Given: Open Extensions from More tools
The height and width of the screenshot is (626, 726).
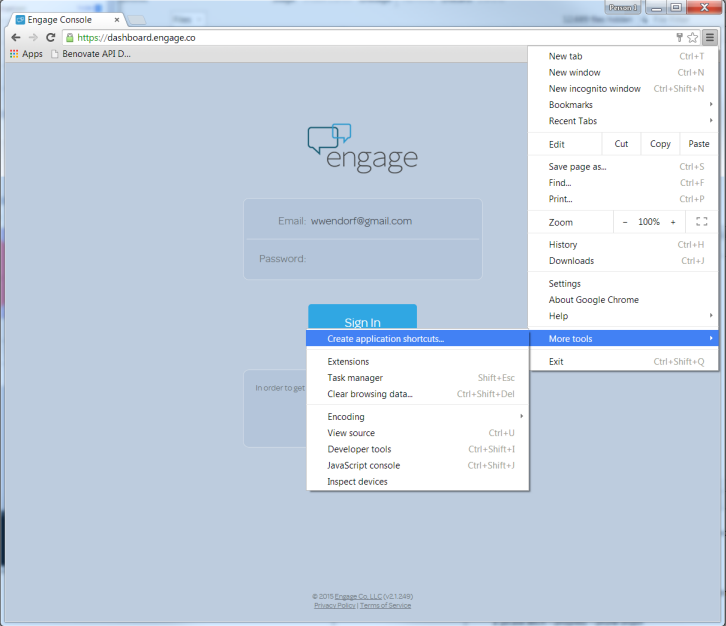Looking at the screenshot, I should click(x=418, y=362).
